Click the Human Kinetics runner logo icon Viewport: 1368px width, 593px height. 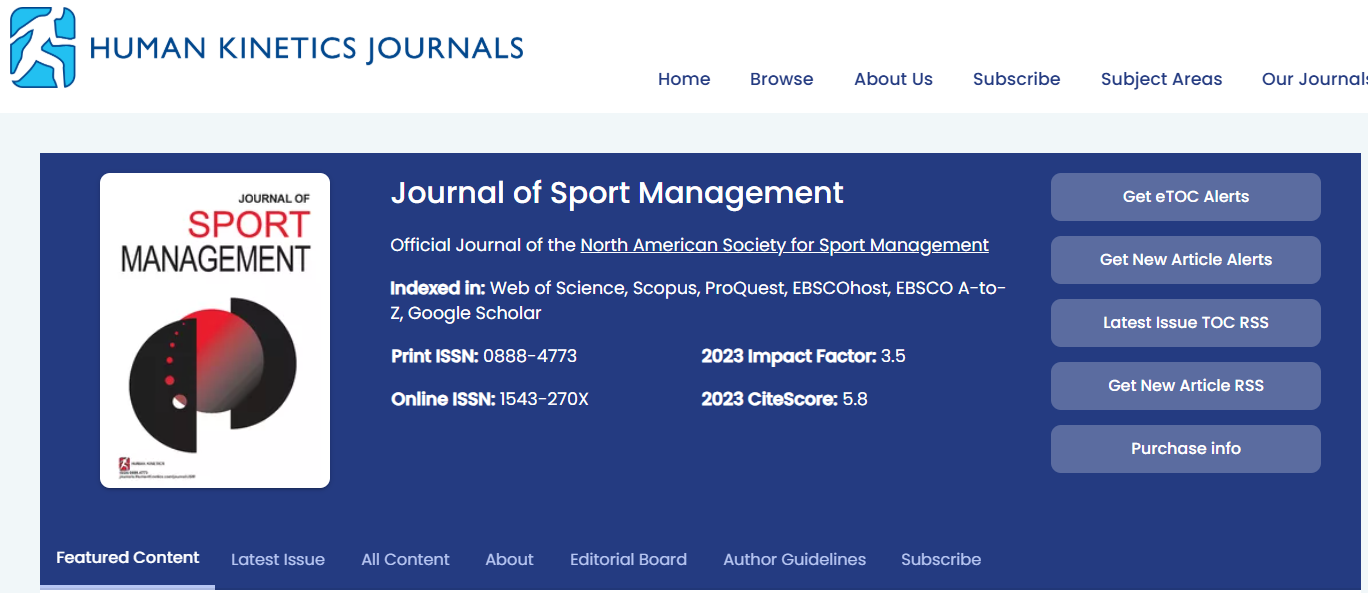43,47
